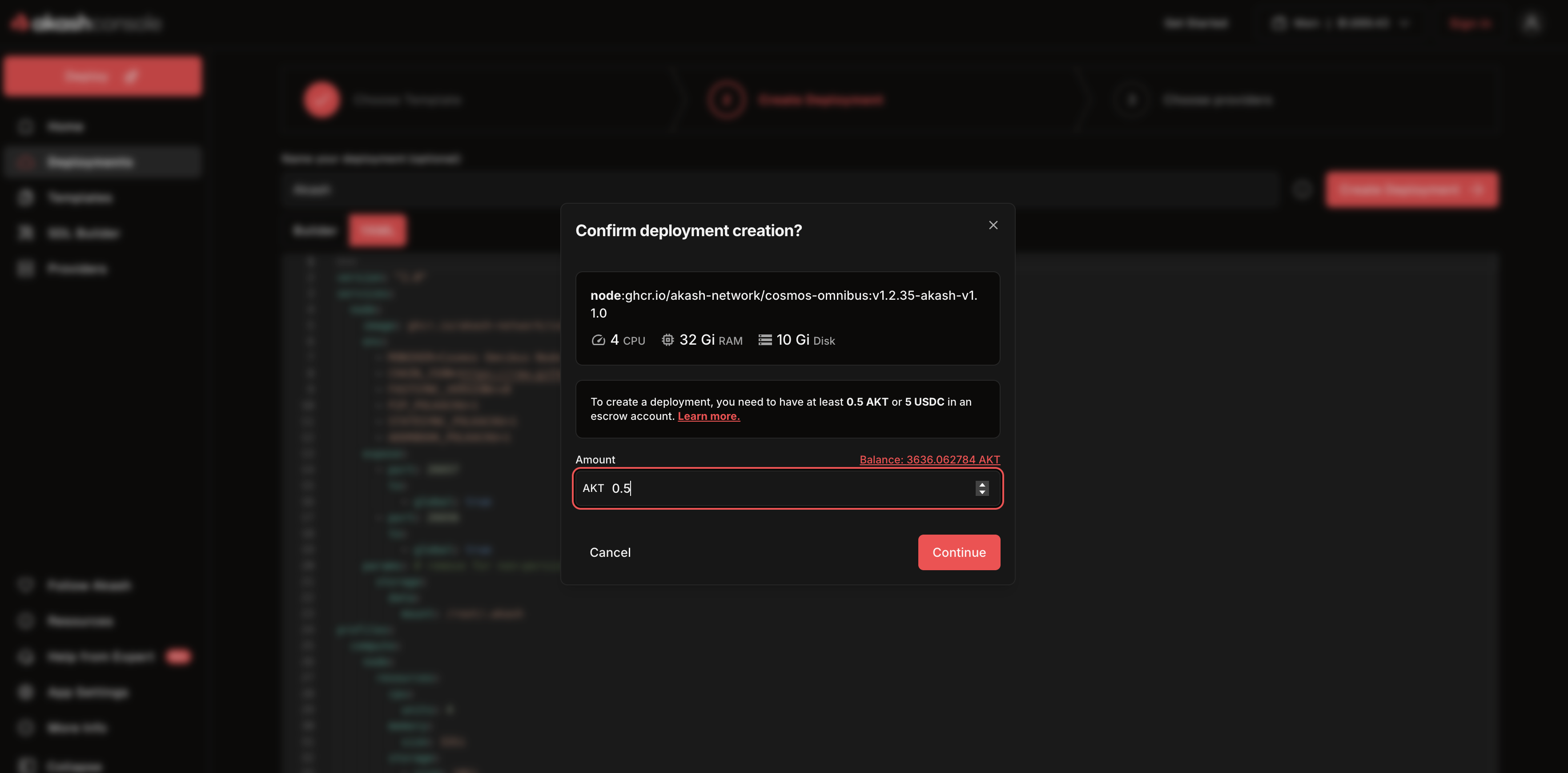Viewport: 1568px width, 773px height.
Task: Click the Home sidebar icon
Action: pos(25,127)
